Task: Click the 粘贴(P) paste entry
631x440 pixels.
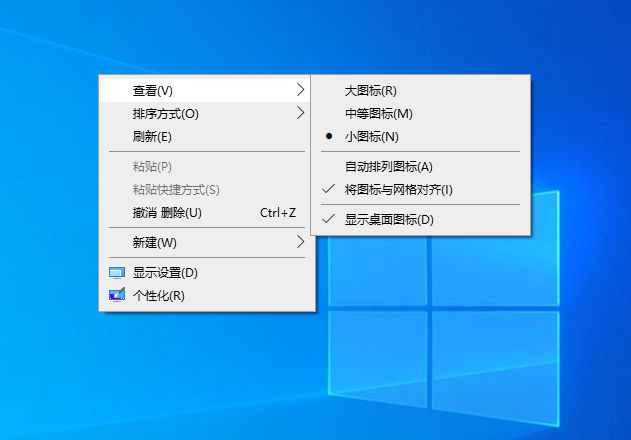Action: click(x=152, y=166)
